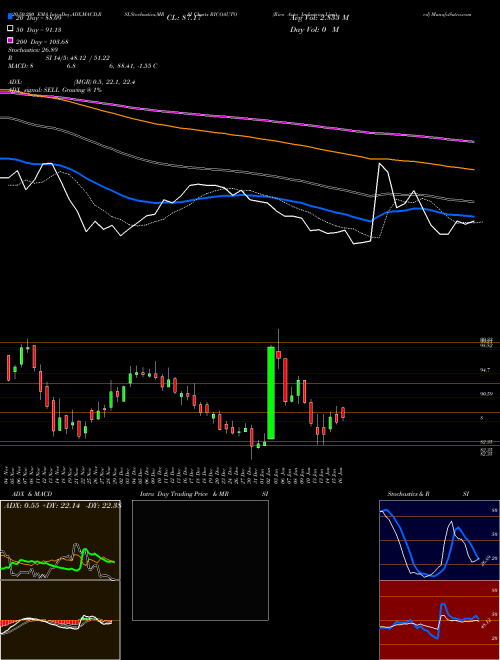This screenshot has width=500, height=660.
Task: Click the blue 20 Day EMA legend swatch
Action: click(x=10, y=17)
